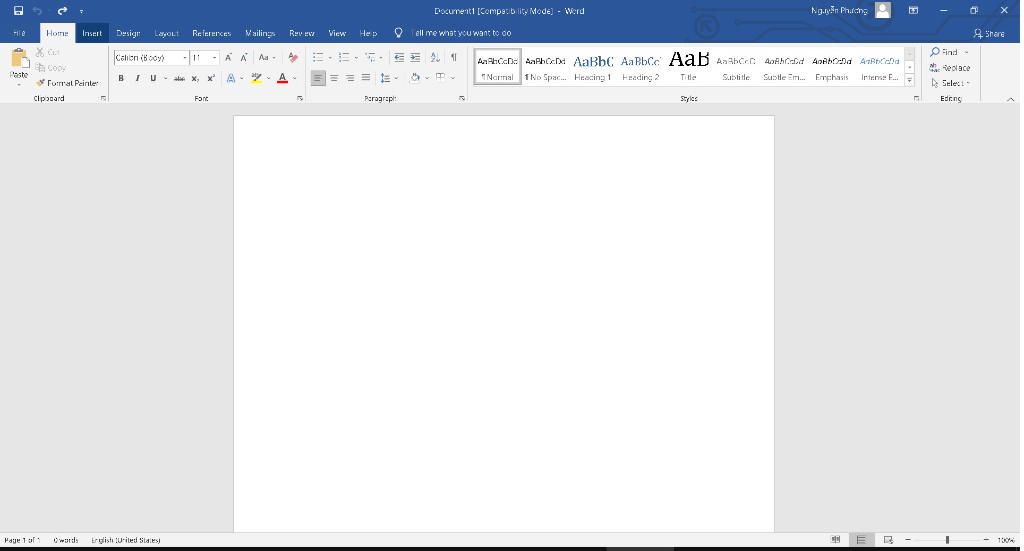Image resolution: width=1024 pixels, height=551 pixels.
Task: Switch to the Insert tab
Action: [x=92, y=33]
